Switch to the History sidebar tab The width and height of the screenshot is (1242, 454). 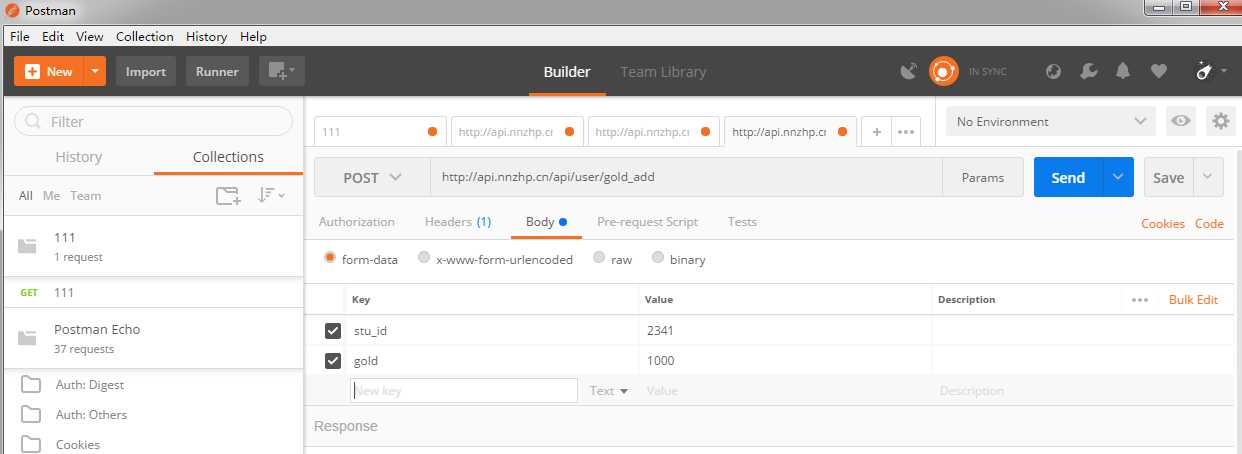79,157
